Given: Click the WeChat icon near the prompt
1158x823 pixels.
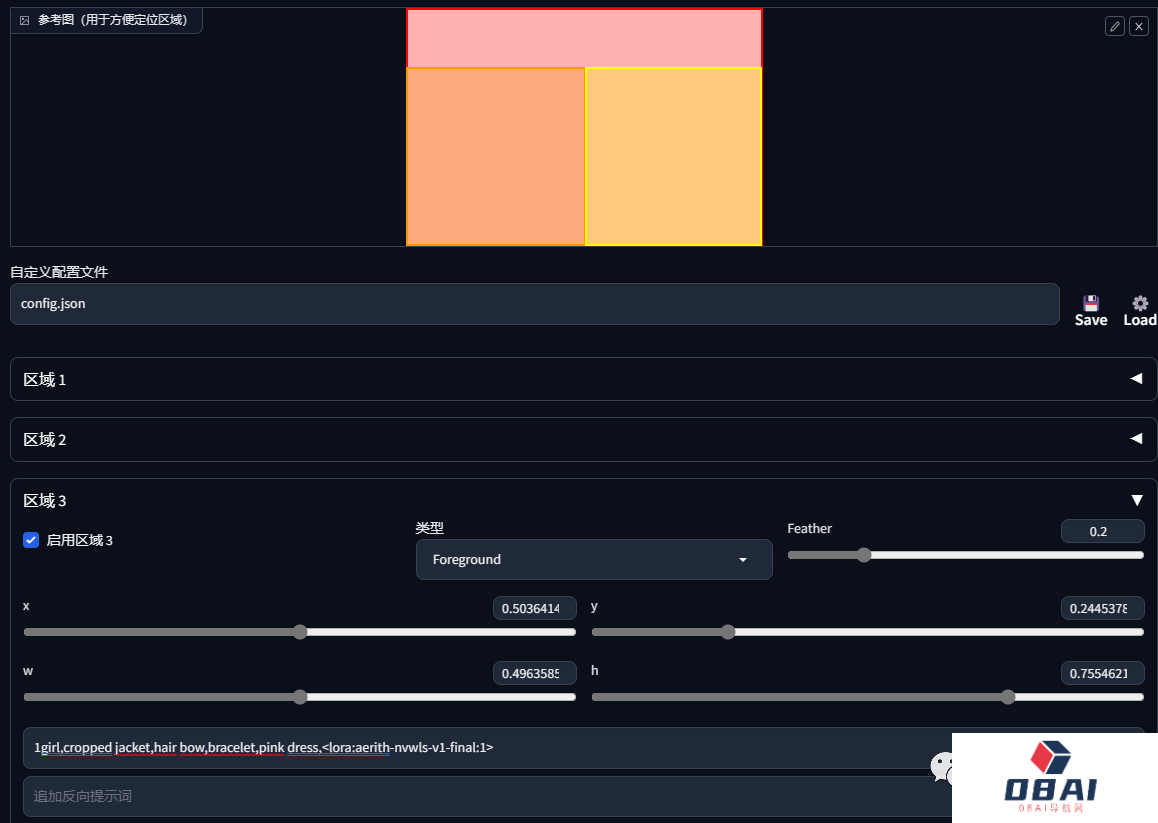Looking at the screenshot, I should pos(942,767).
